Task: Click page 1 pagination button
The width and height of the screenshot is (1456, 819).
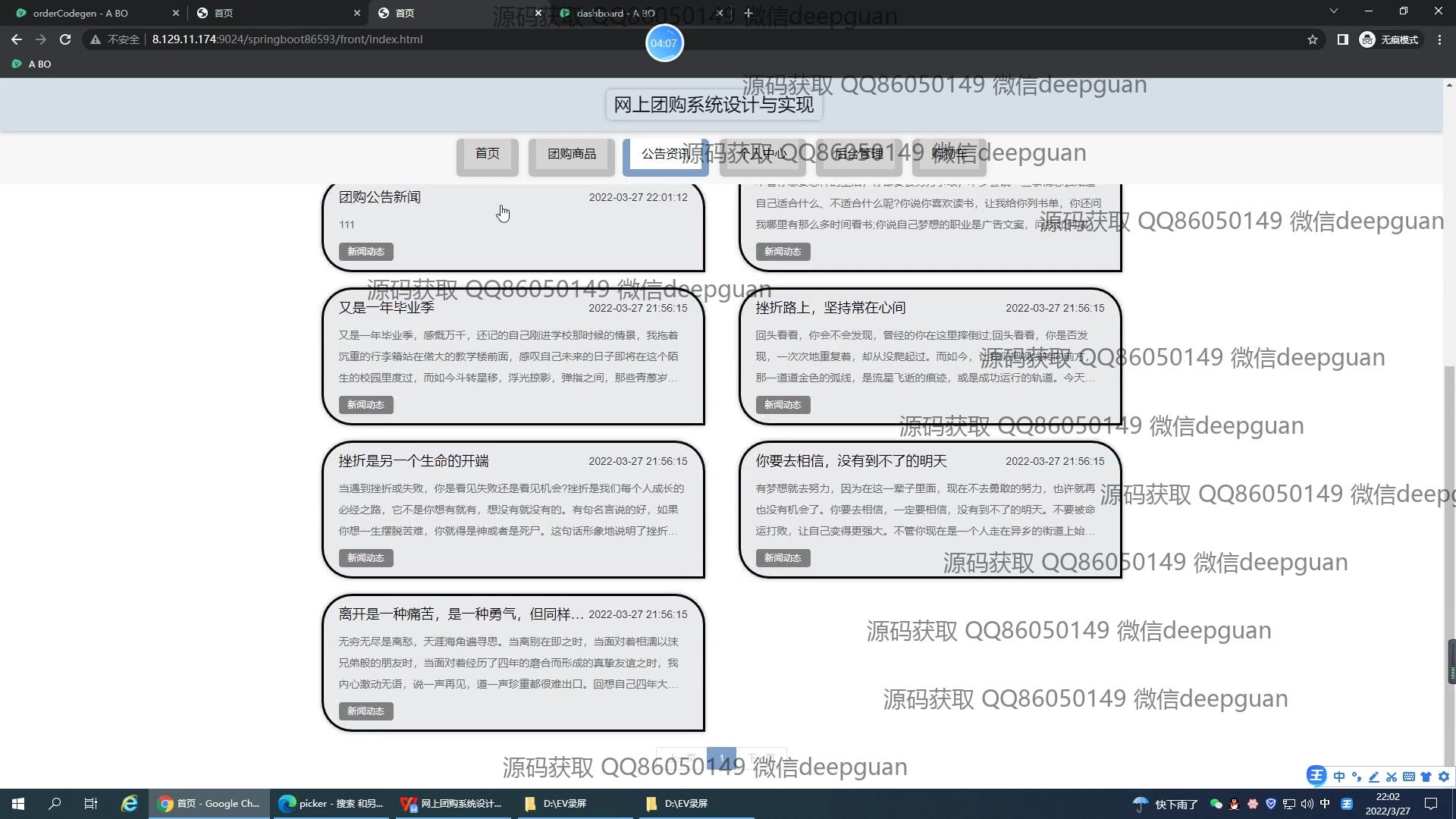Action: [x=720, y=758]
